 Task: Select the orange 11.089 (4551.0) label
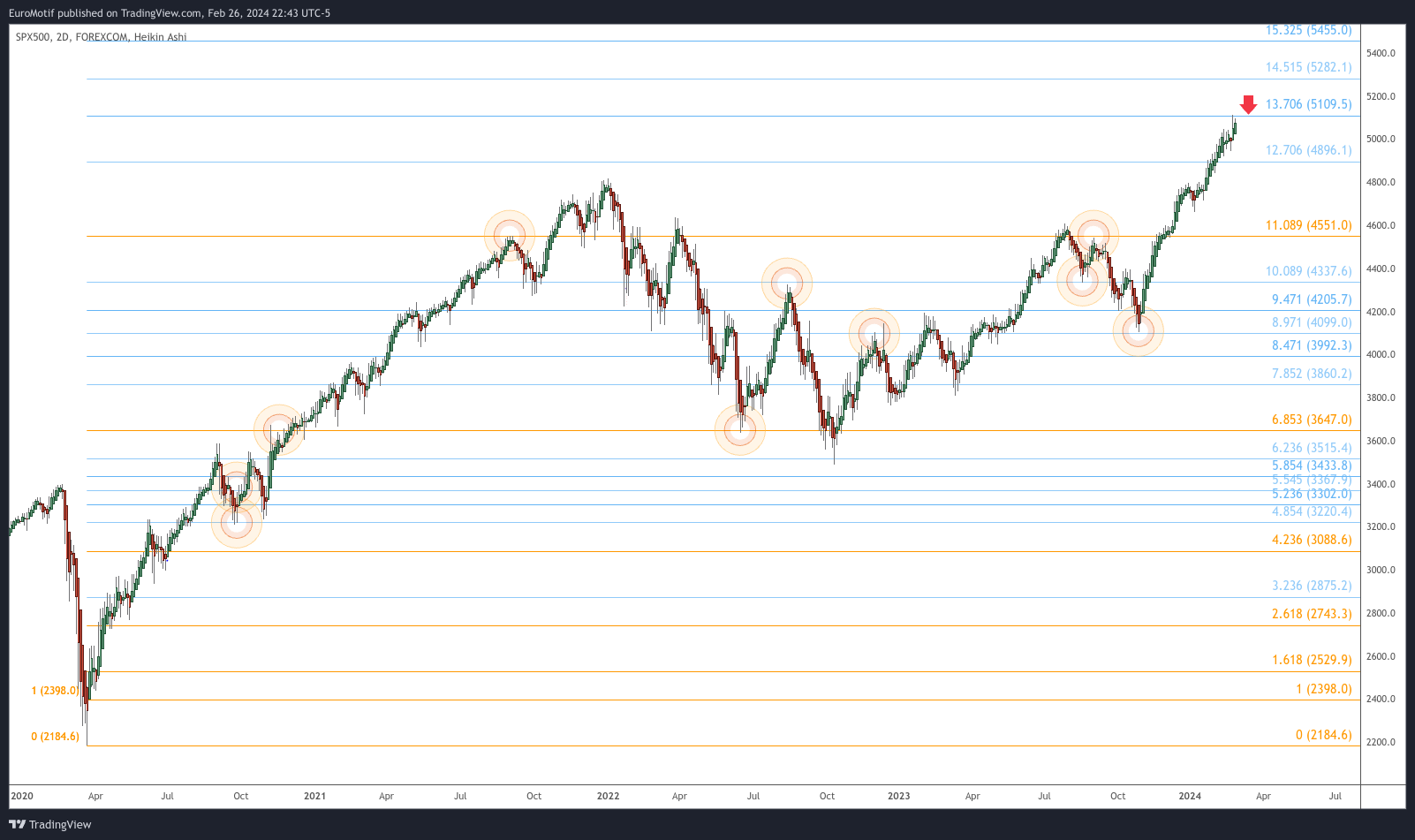click(1308, 225)
